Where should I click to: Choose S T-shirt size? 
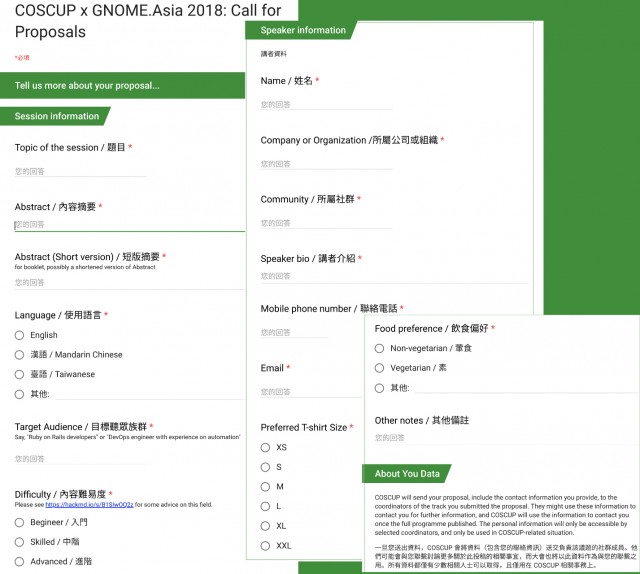[x=265, y=467]
